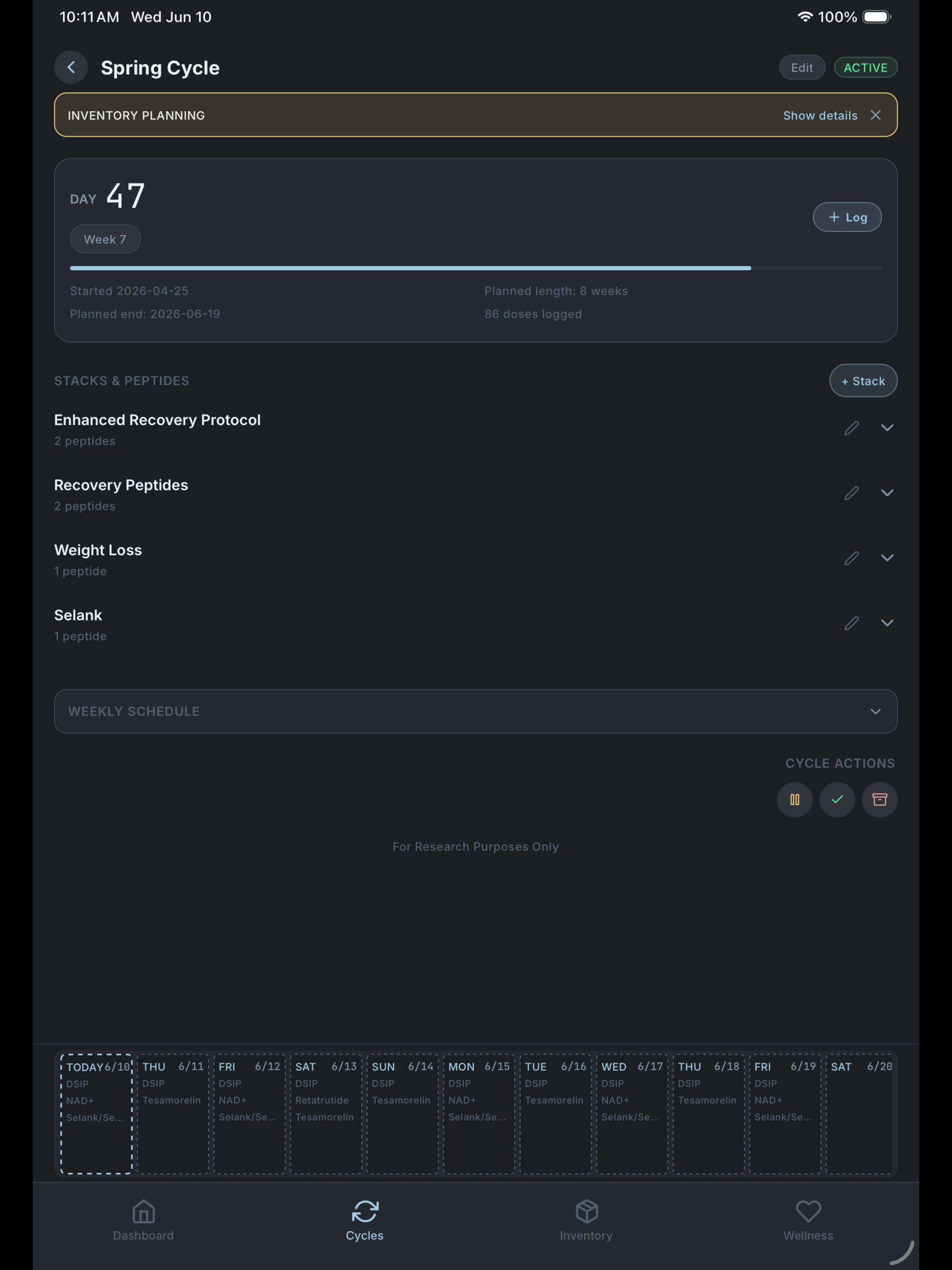Click Planned end: 2026-06-19 text

pyautogui.click(x=145, y=314)
